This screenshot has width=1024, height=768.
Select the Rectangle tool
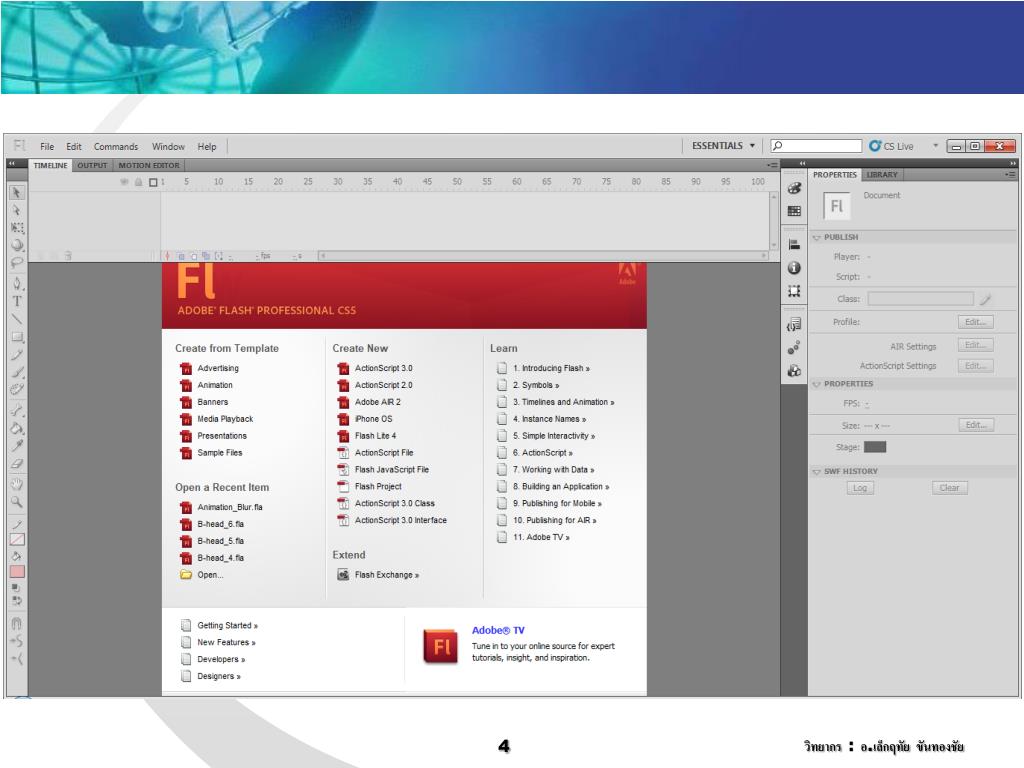point(17,337)
